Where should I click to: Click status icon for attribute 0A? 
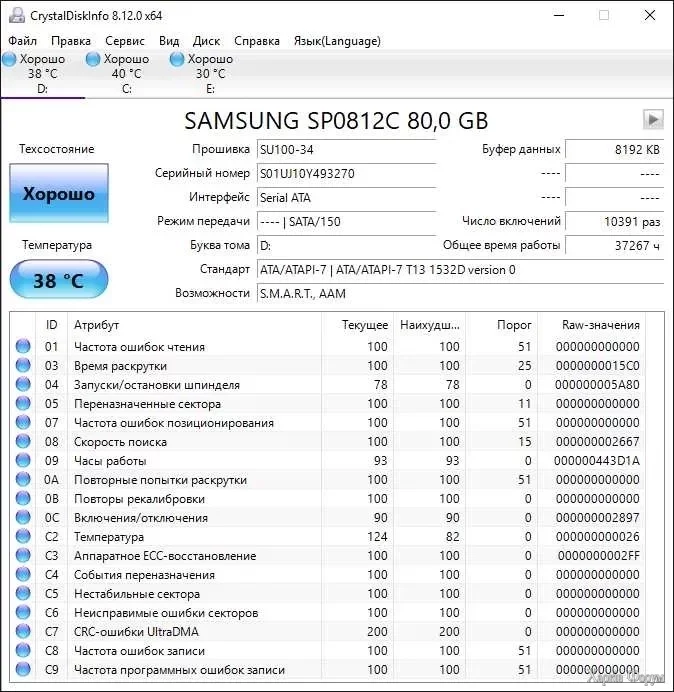coord(23,479)
